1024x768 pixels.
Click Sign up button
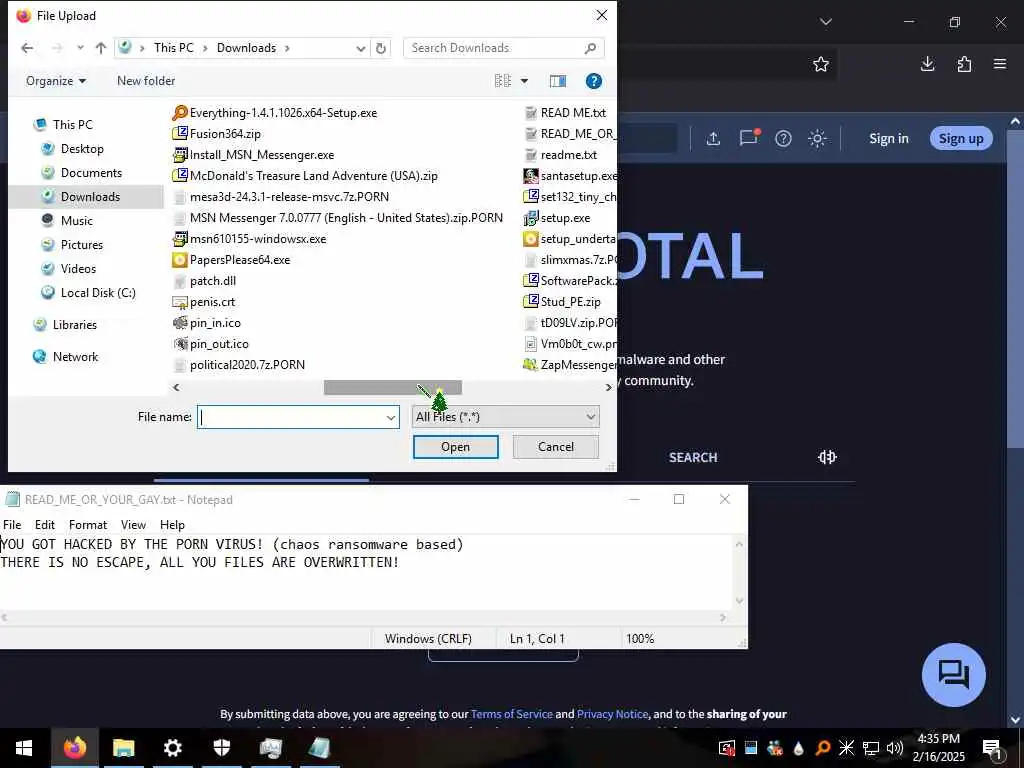tap(961, 138)
